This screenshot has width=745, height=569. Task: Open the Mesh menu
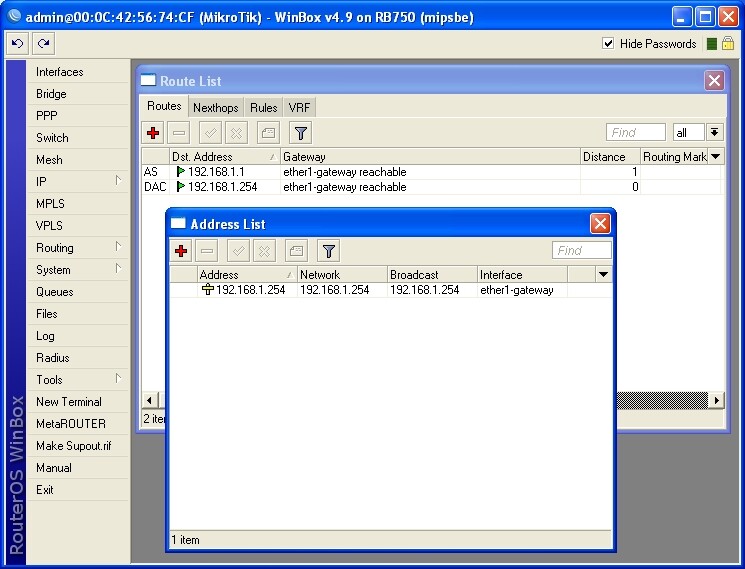coord(77,160)
